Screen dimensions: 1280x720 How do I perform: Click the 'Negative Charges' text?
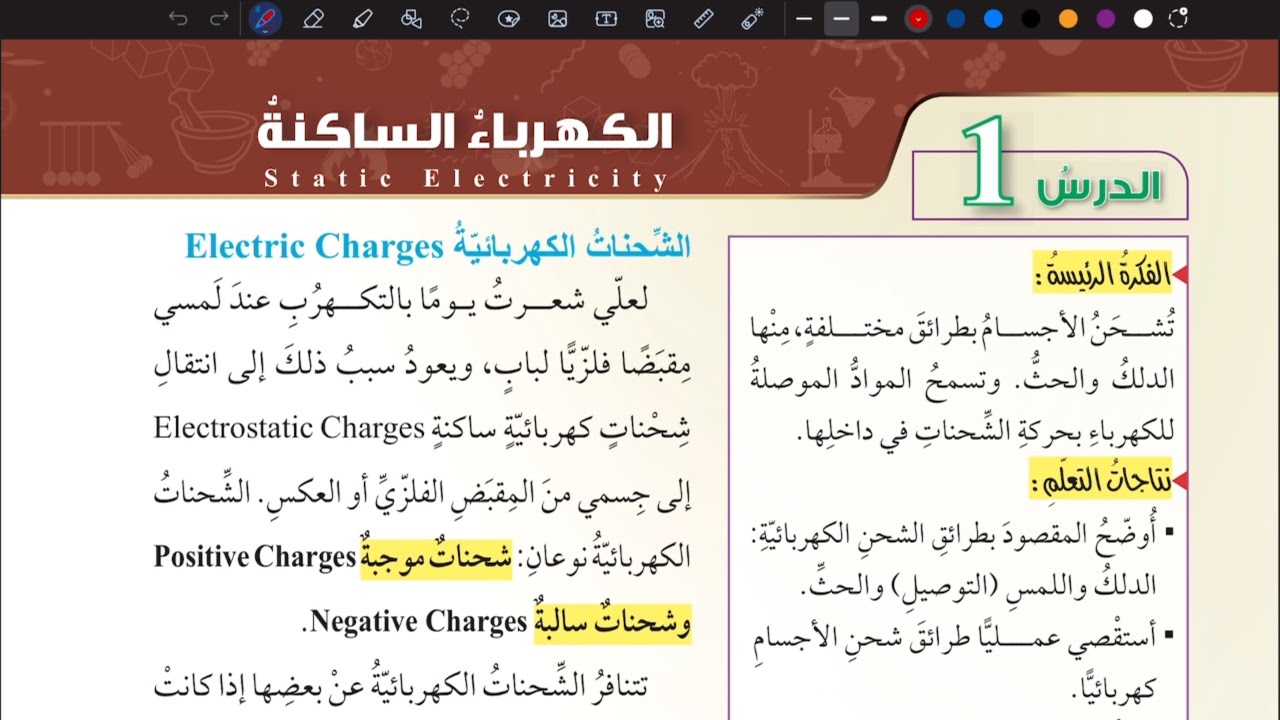point(419,622)
